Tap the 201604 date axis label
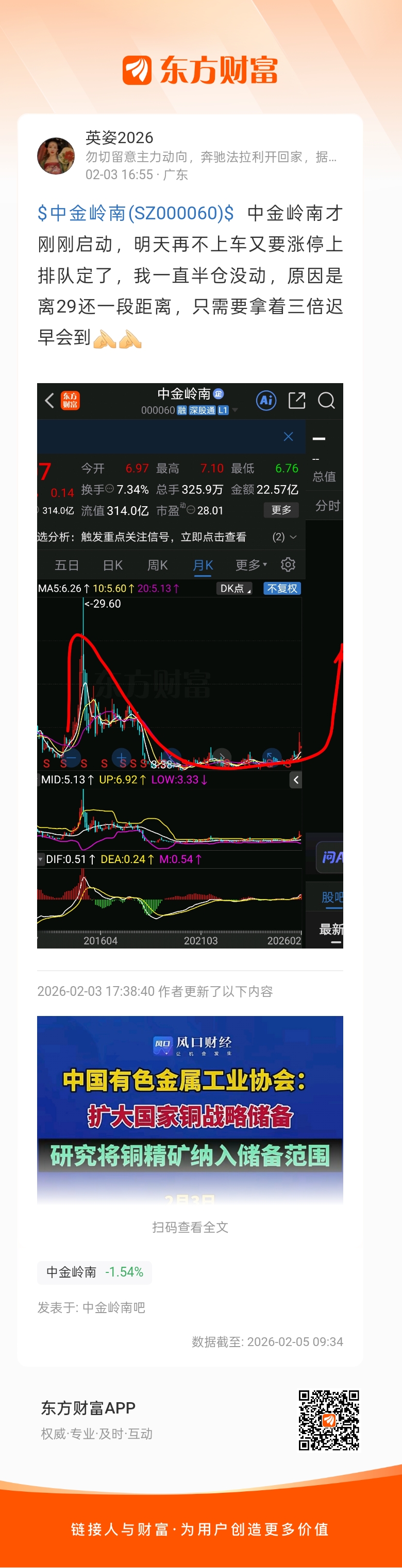Image resolution: width=402 pixels, height=1568 pixels. click(x=100, y=941)
